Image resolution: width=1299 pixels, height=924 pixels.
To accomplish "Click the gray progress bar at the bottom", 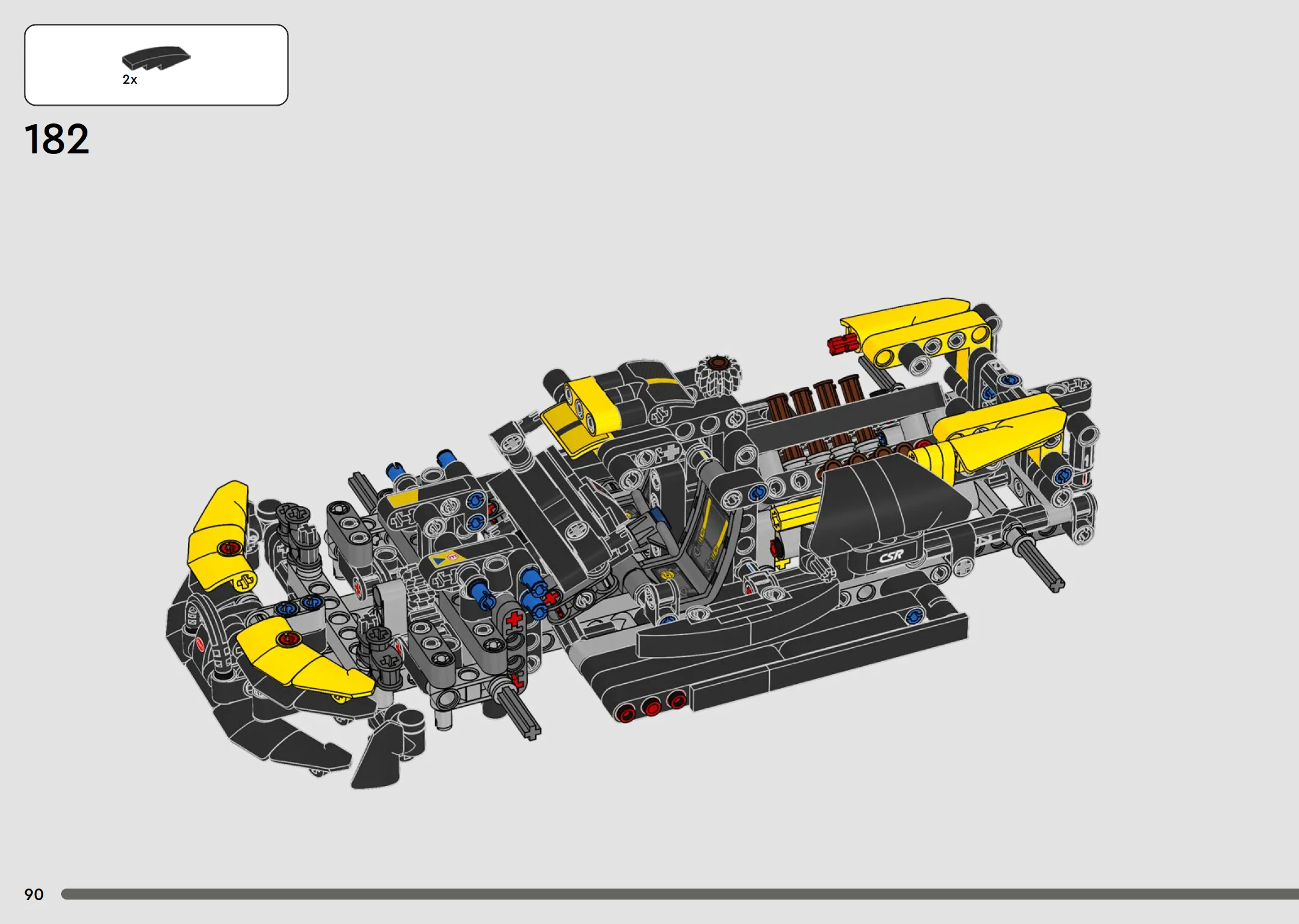I will pyautogui.click(x=680, y=894).
